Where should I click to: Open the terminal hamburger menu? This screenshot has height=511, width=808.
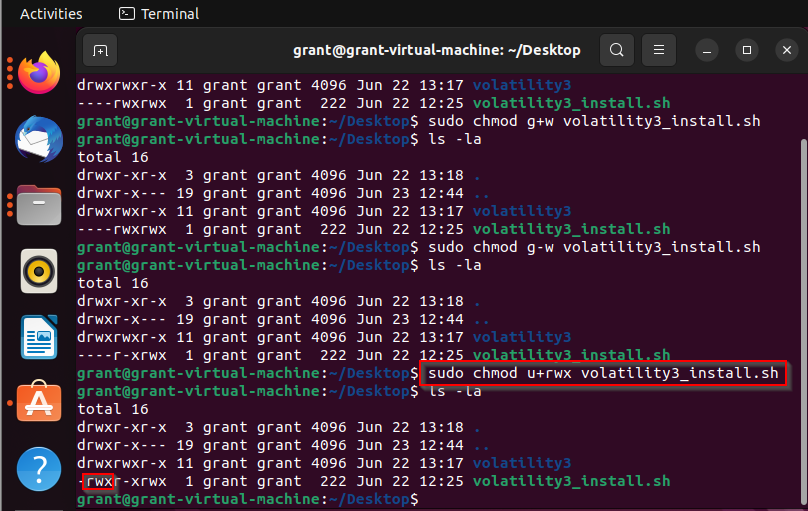point(659,50)
